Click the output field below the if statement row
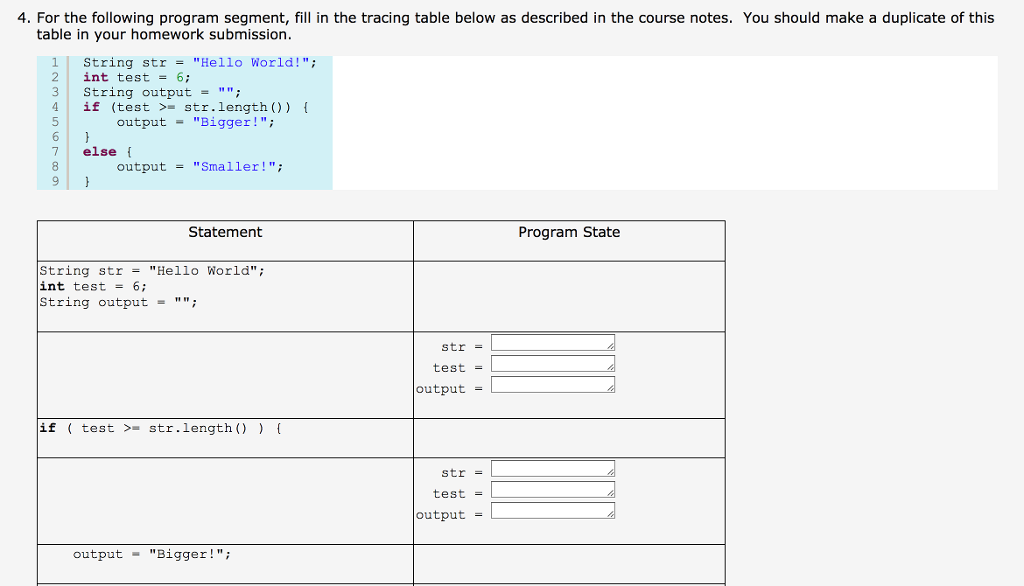This screenshot has width=1024, height=586. coord(551,509)
